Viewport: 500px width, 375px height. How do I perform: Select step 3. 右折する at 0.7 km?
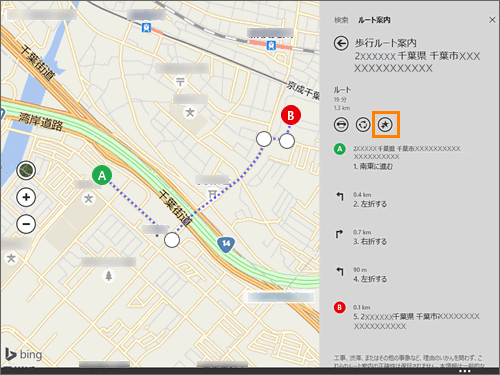(370, 241)
